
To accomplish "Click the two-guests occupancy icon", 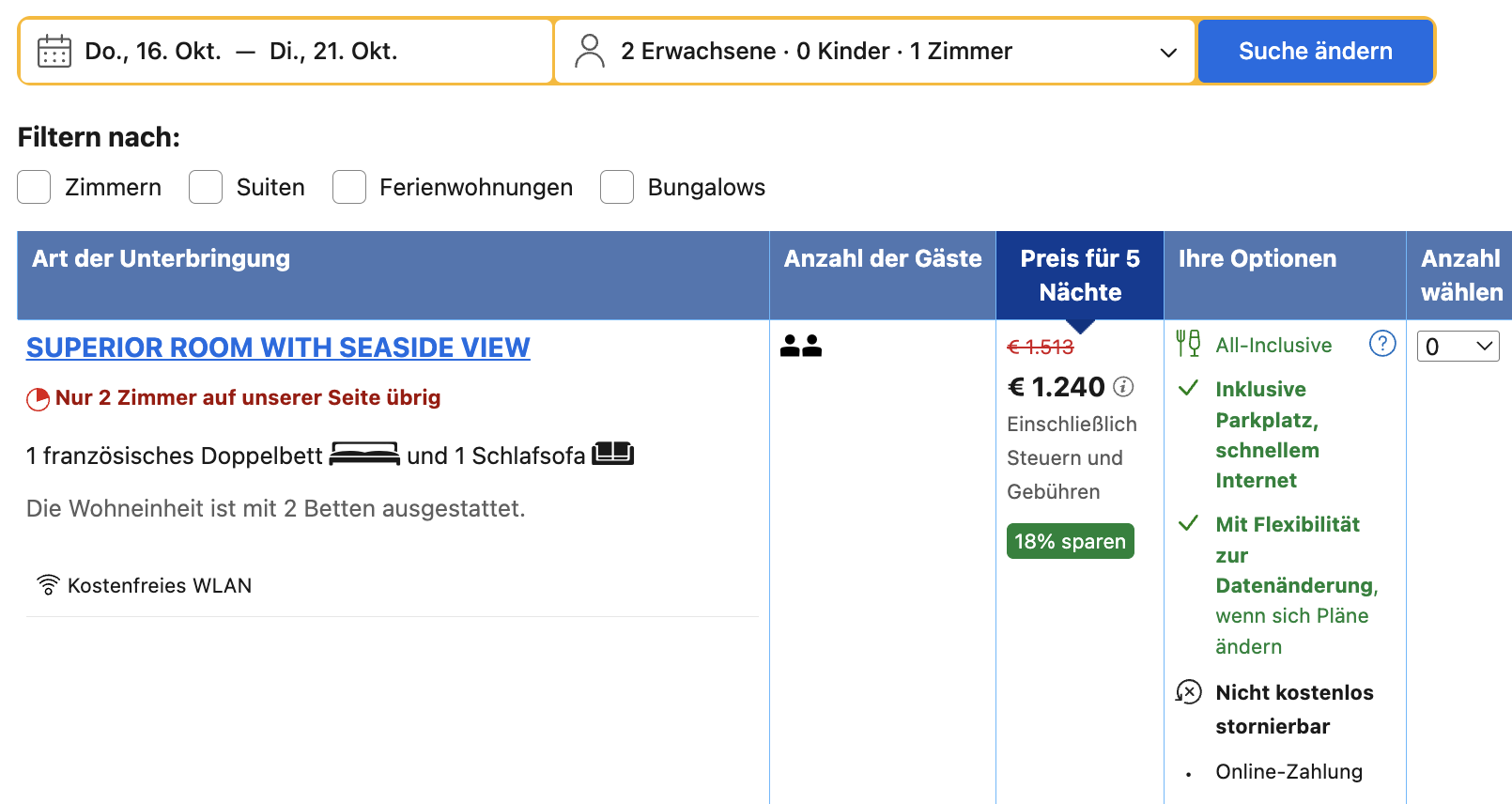I will [x=801, y=346].
